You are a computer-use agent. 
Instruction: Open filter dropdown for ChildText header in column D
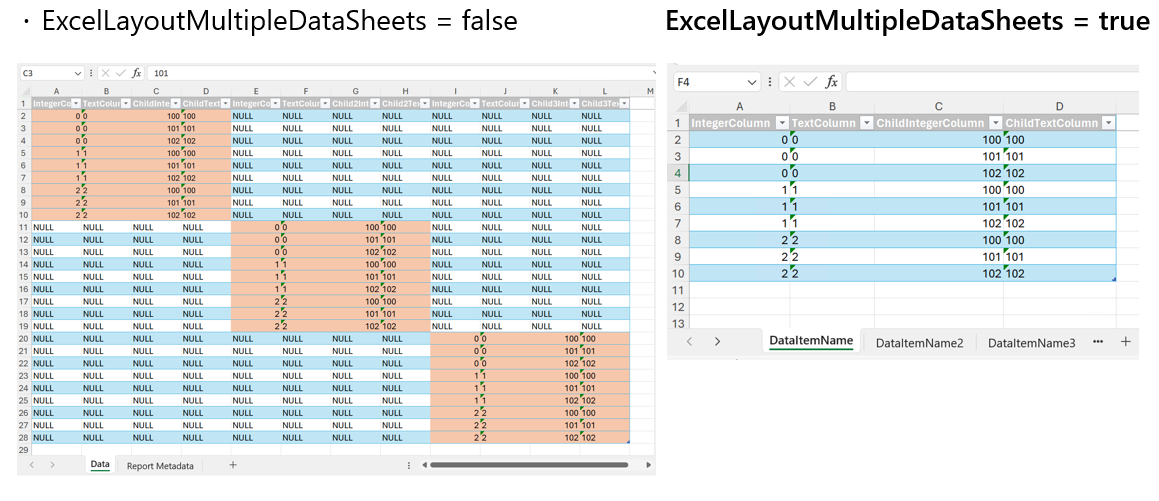[225, 103]
